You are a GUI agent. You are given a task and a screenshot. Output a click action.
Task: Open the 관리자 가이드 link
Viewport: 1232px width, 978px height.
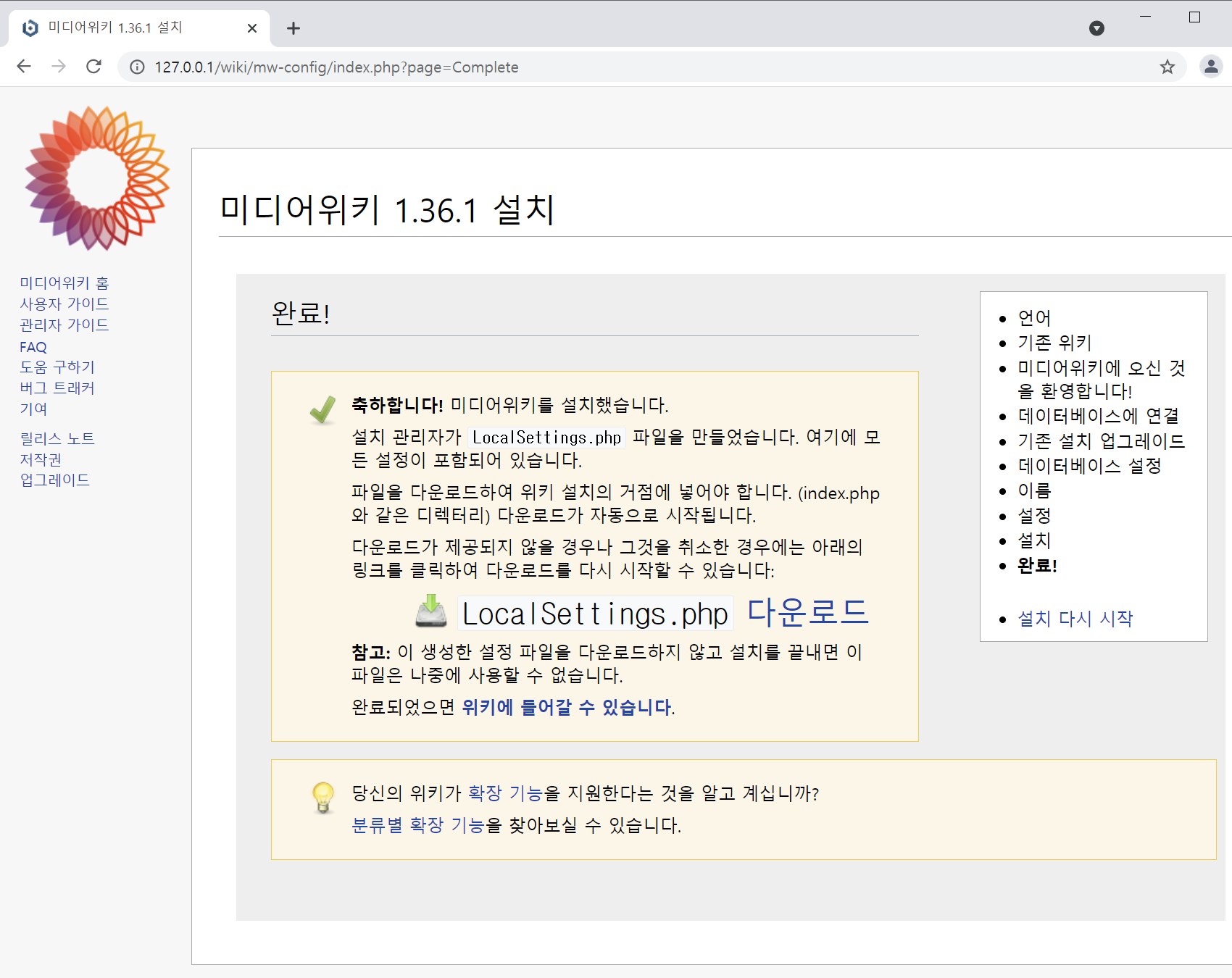[x=64, y=325]
